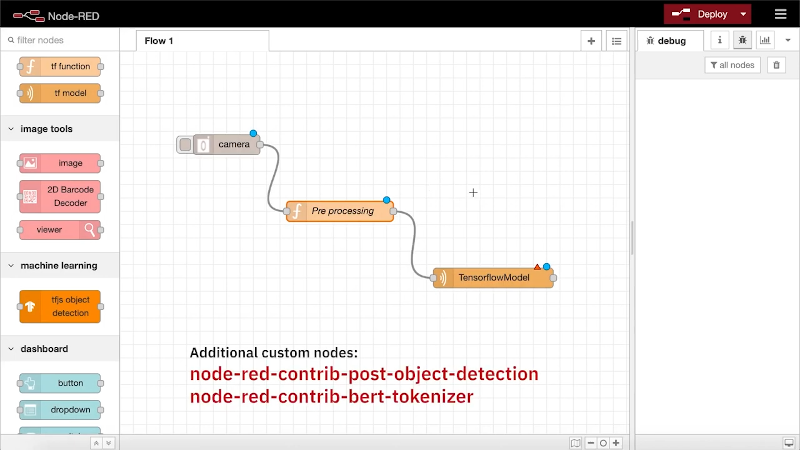Toggle the canvas navigator map icon
Image resolution: width=800 pixels, height=450 pixels.
tap(575, 442)
